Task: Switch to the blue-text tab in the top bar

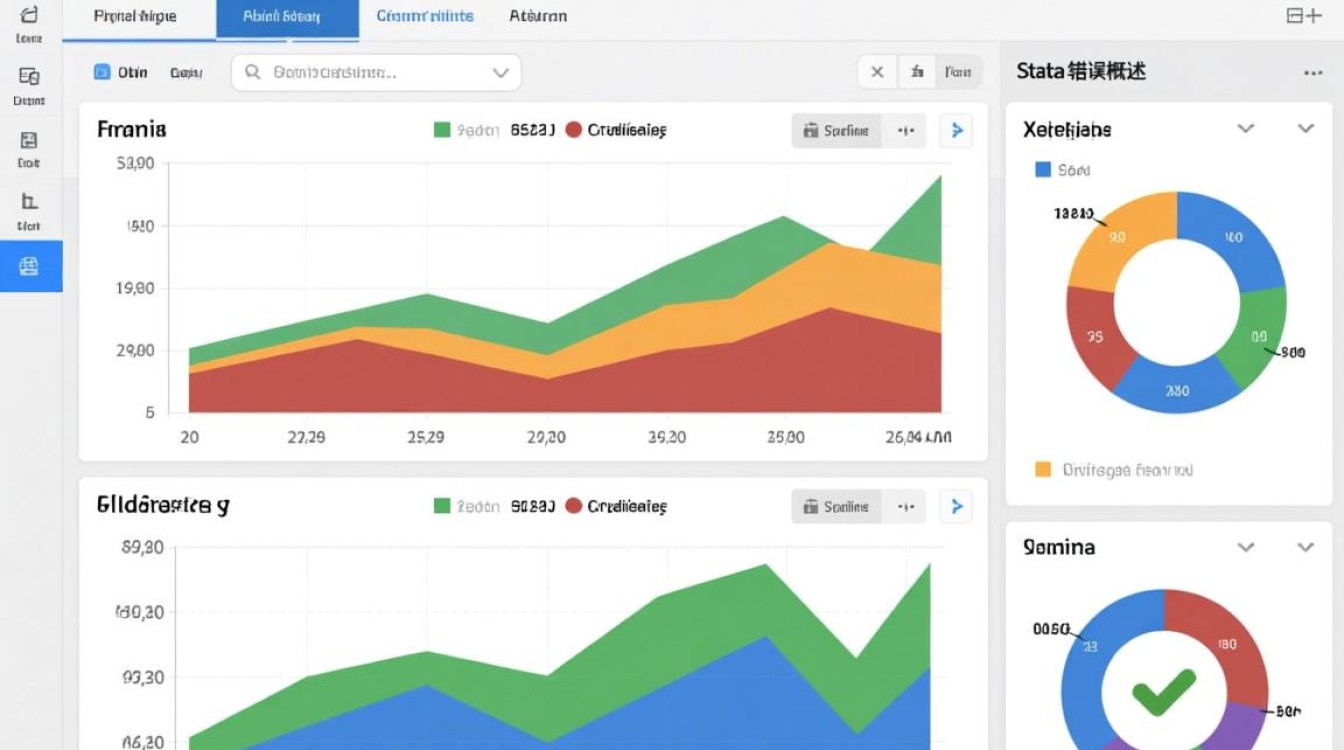Action: [425, 16]
